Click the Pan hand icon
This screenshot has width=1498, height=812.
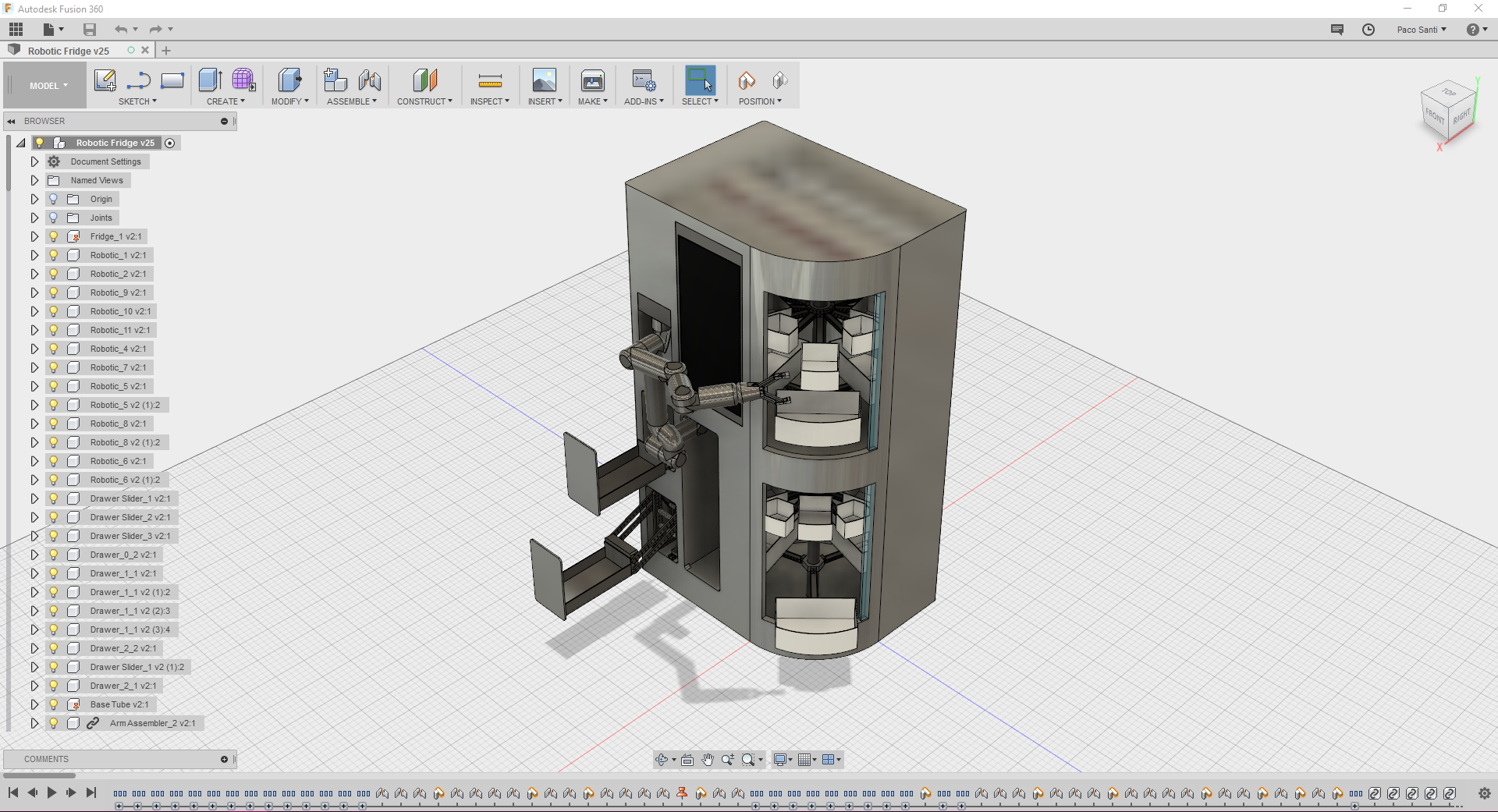(708, 760)
